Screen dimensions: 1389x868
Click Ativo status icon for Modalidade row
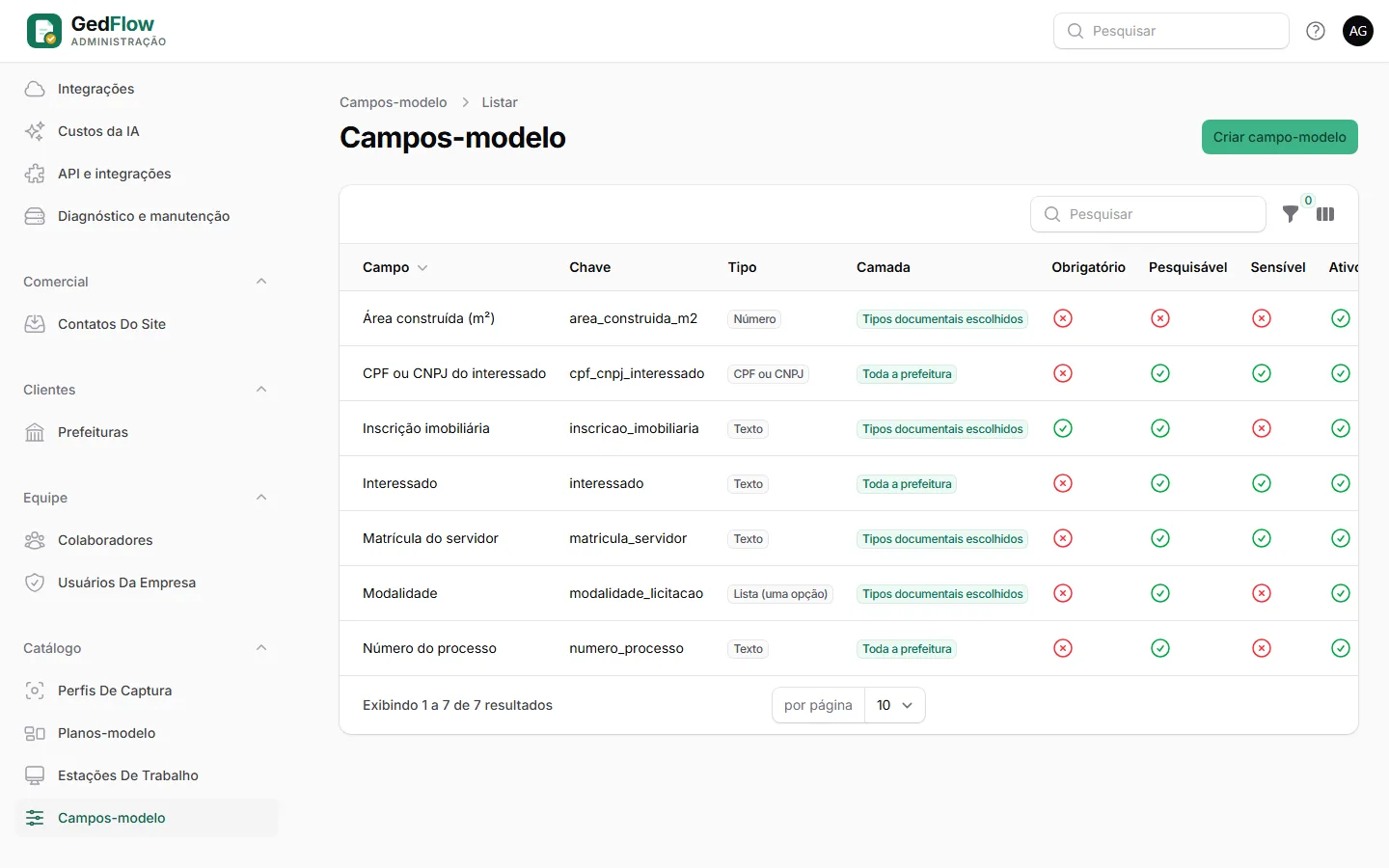(x=1341, y=593)
